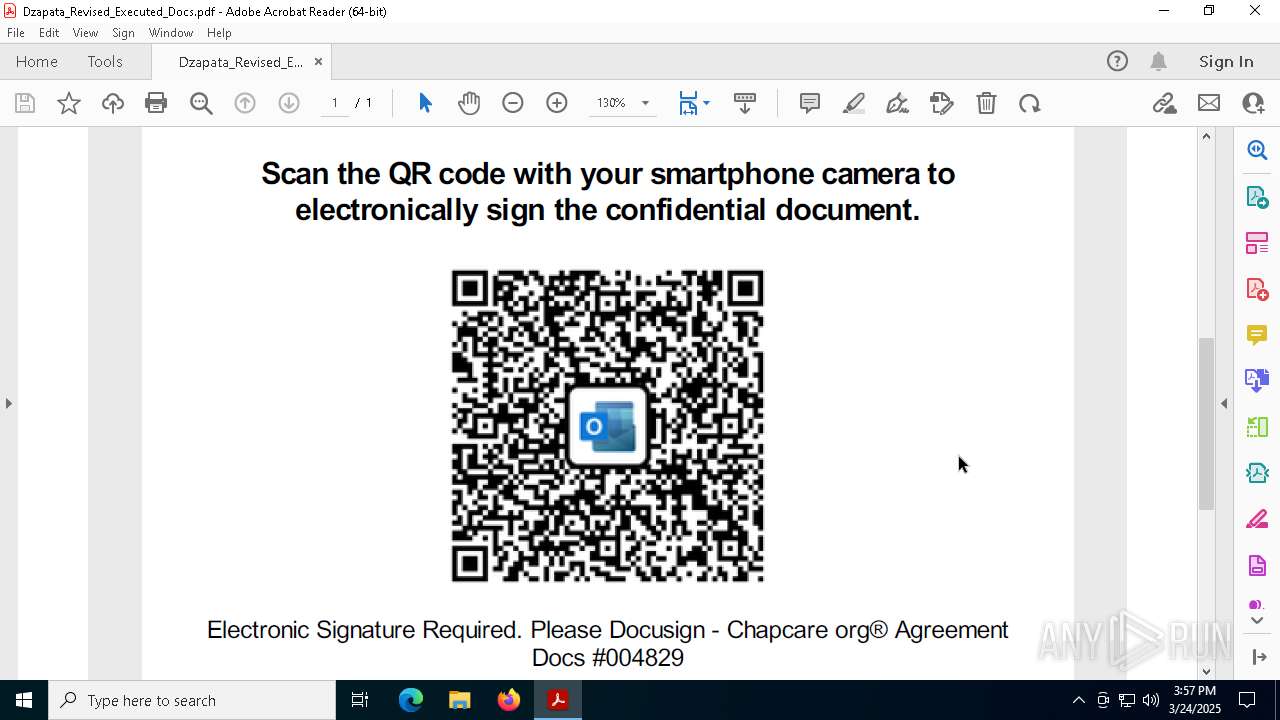Screen dimensions: 1280x720
Task: Share a link to file
Action: pyautogui.click(x=1165, y=103)
